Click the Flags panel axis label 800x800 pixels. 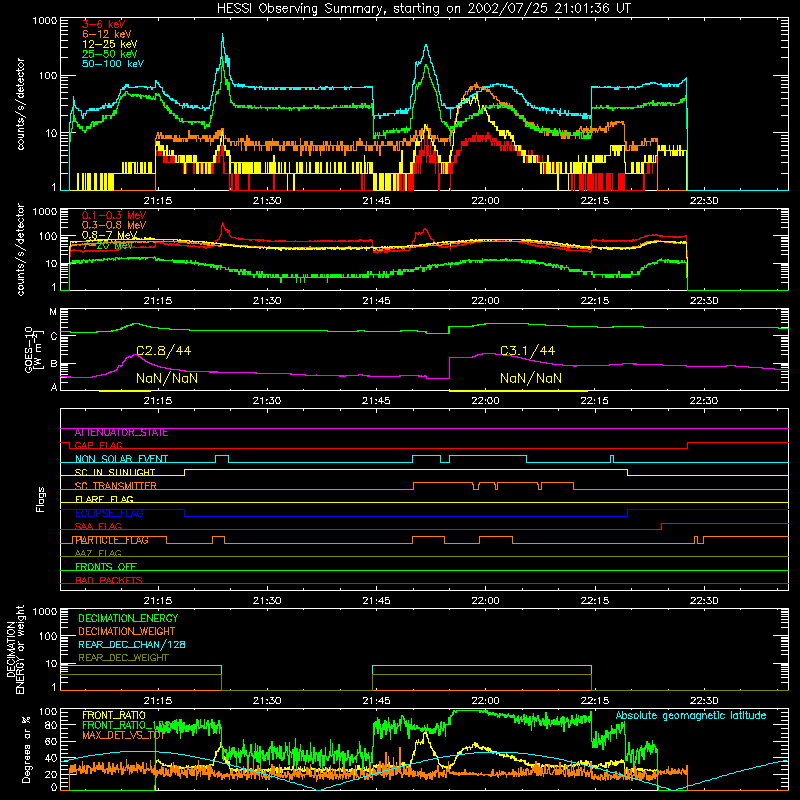41,499
